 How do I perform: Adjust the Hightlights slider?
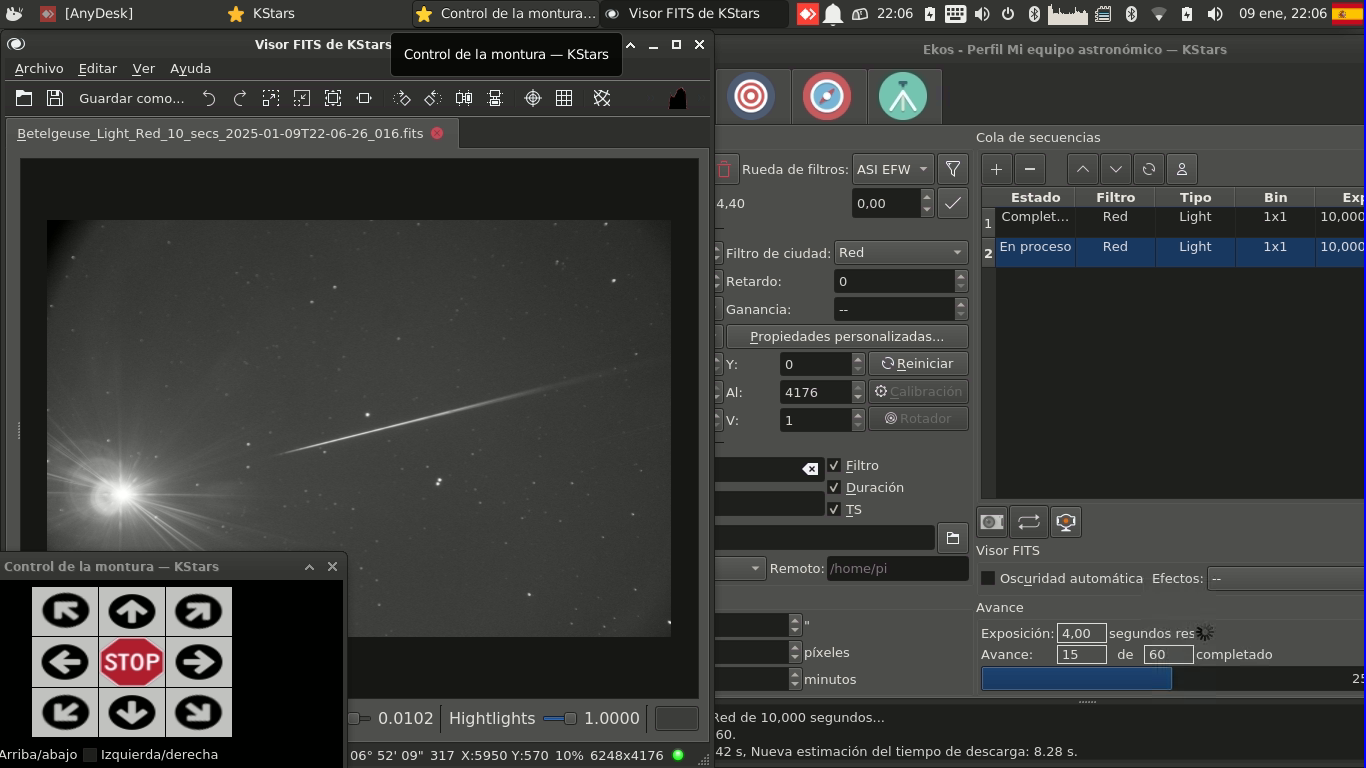tap(560, 718)
